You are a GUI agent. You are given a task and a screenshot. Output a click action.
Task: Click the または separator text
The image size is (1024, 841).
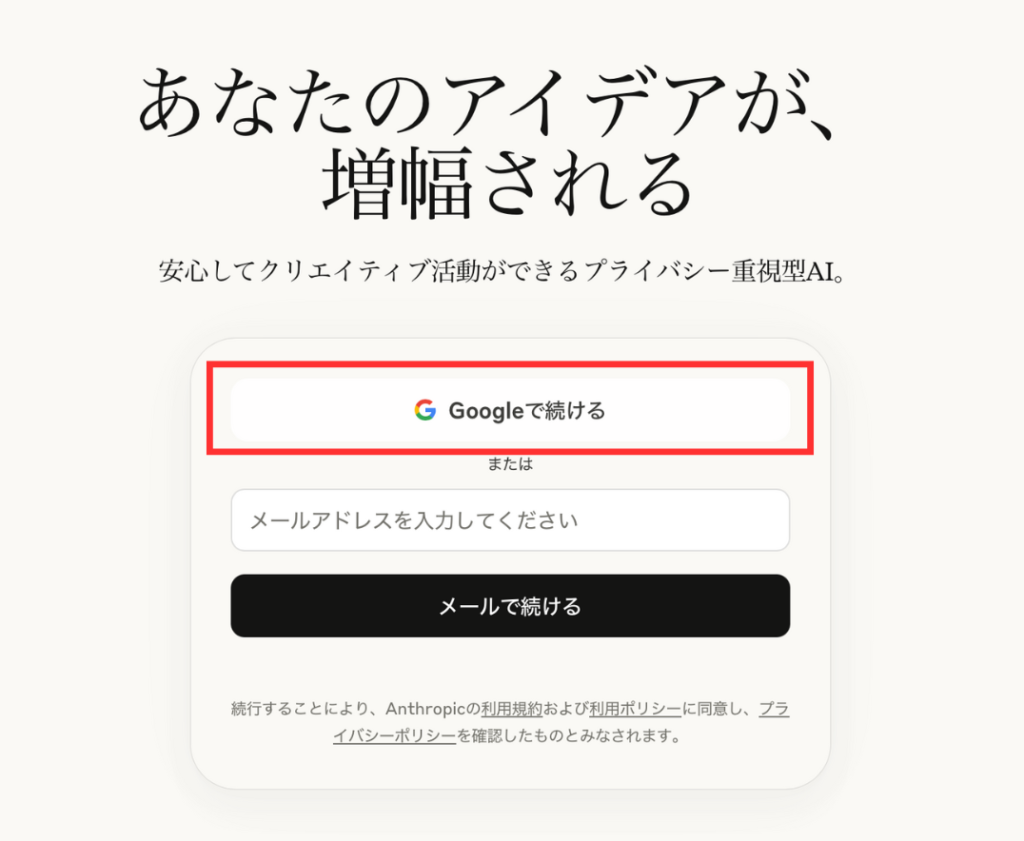coord(510,464)
